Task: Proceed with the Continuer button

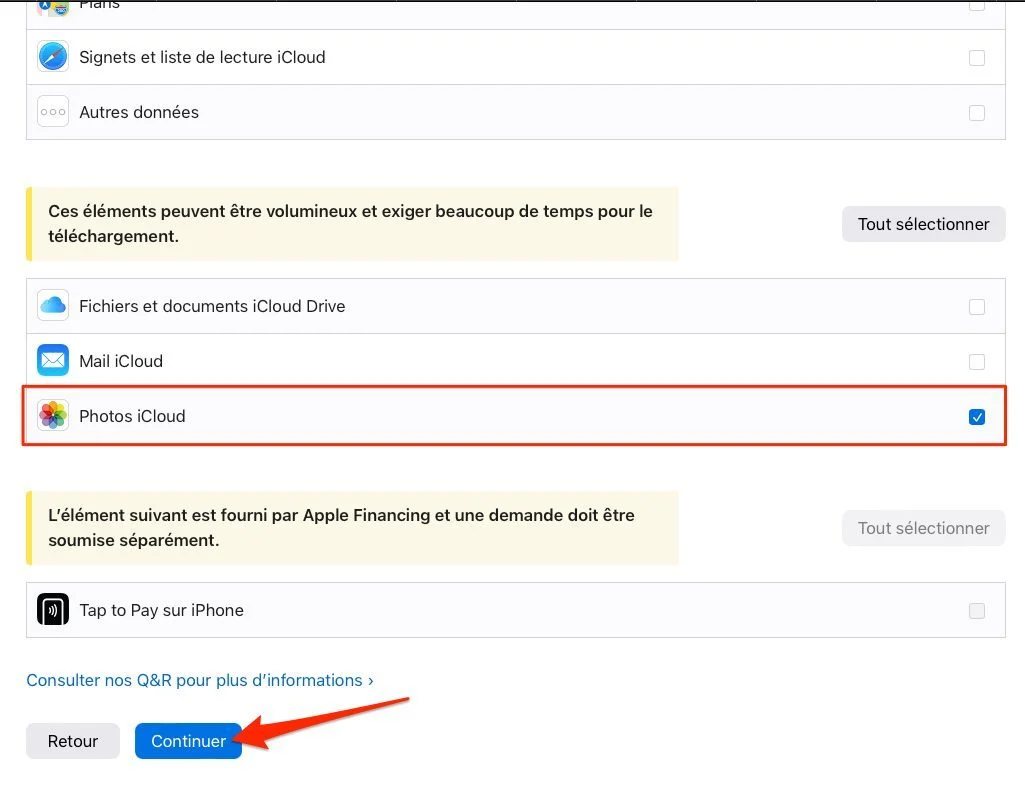Action: (188, 741)
